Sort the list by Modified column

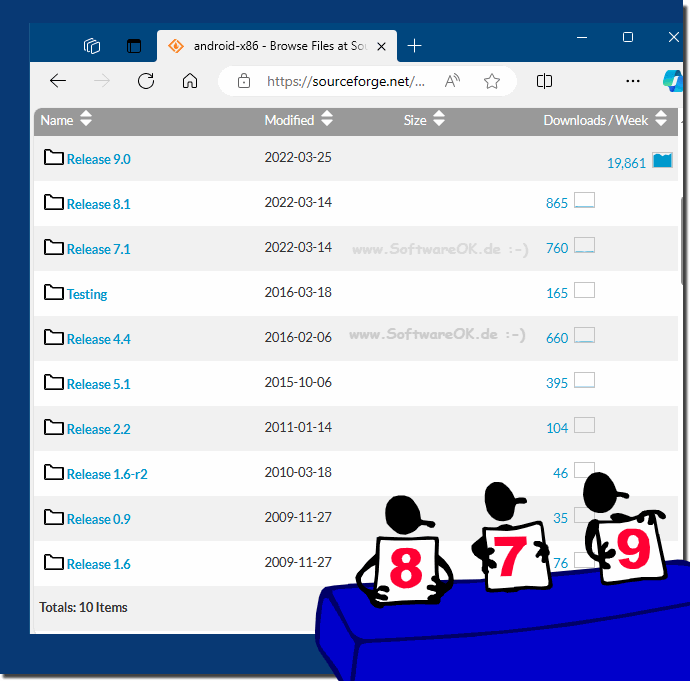298,120
